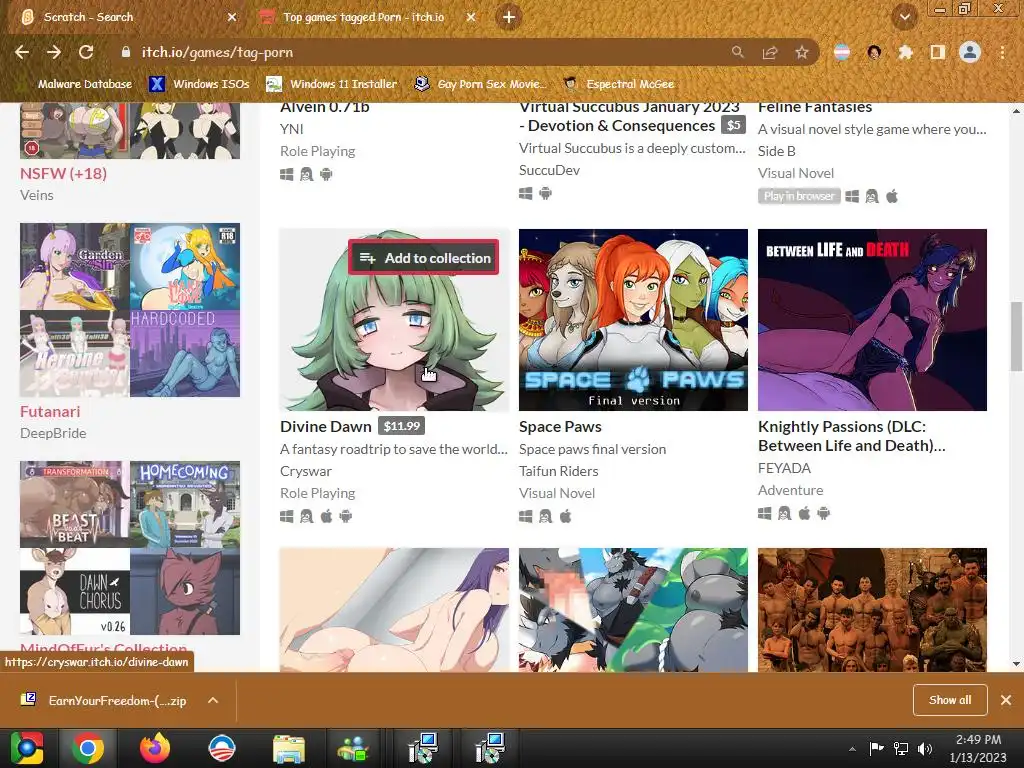Expand the tab search dropdown arrow

coord(905,17)
